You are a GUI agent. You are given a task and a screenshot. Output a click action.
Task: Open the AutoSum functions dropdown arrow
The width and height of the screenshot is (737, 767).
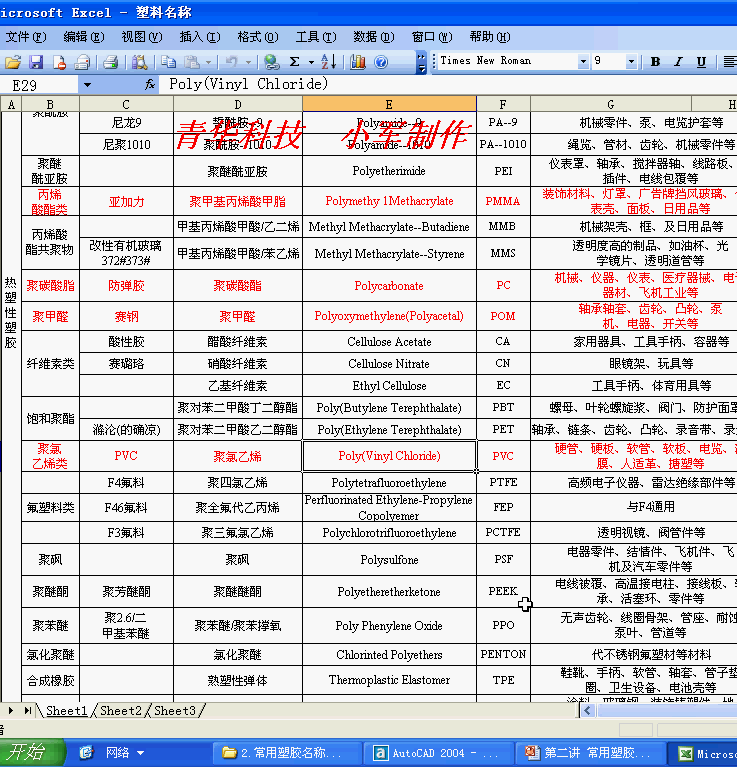click(311, 62)
